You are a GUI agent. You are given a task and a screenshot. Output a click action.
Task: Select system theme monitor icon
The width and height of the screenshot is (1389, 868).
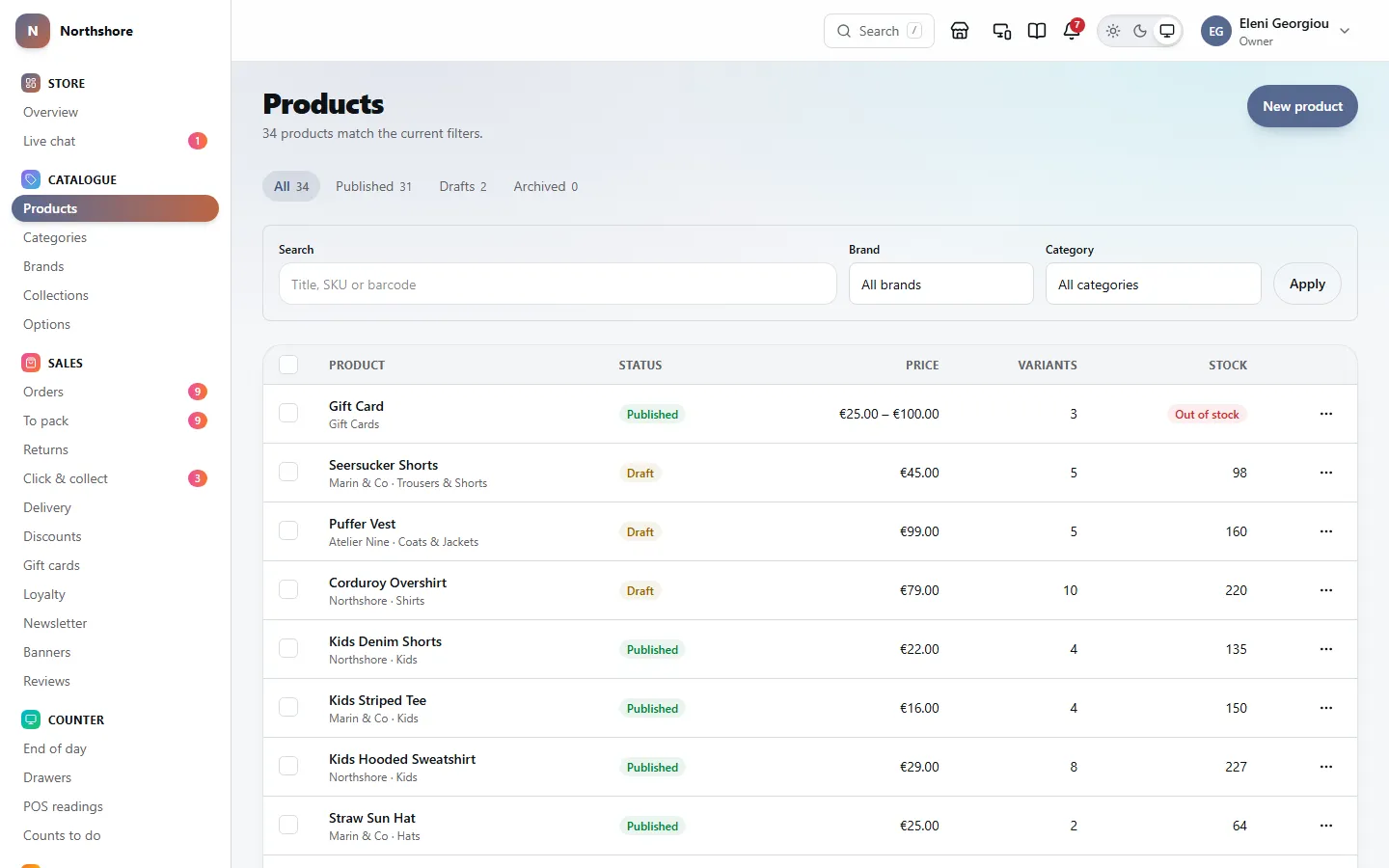[x=1167, y=31]
